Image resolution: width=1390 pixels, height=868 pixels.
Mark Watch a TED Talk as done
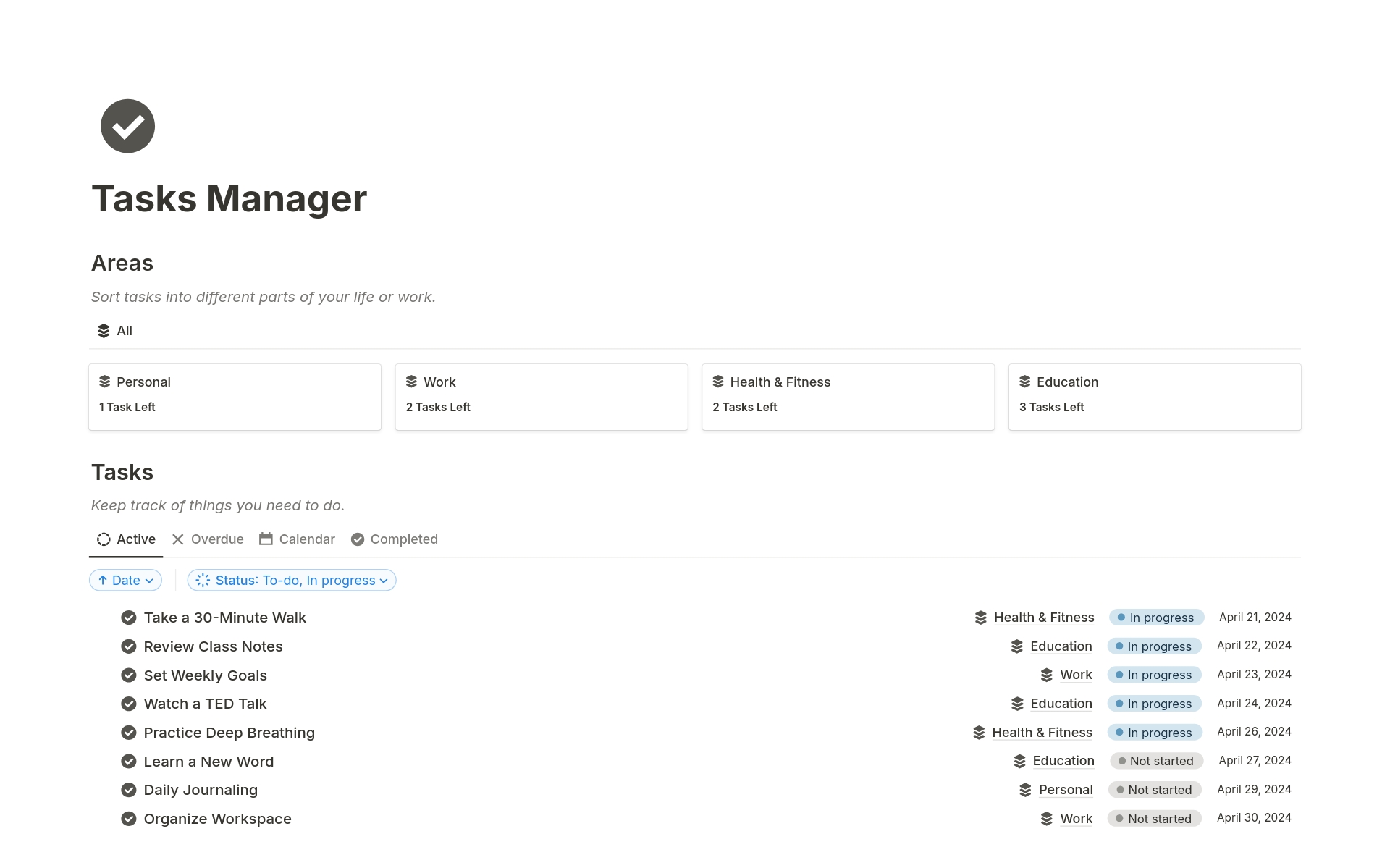[129, 704]
